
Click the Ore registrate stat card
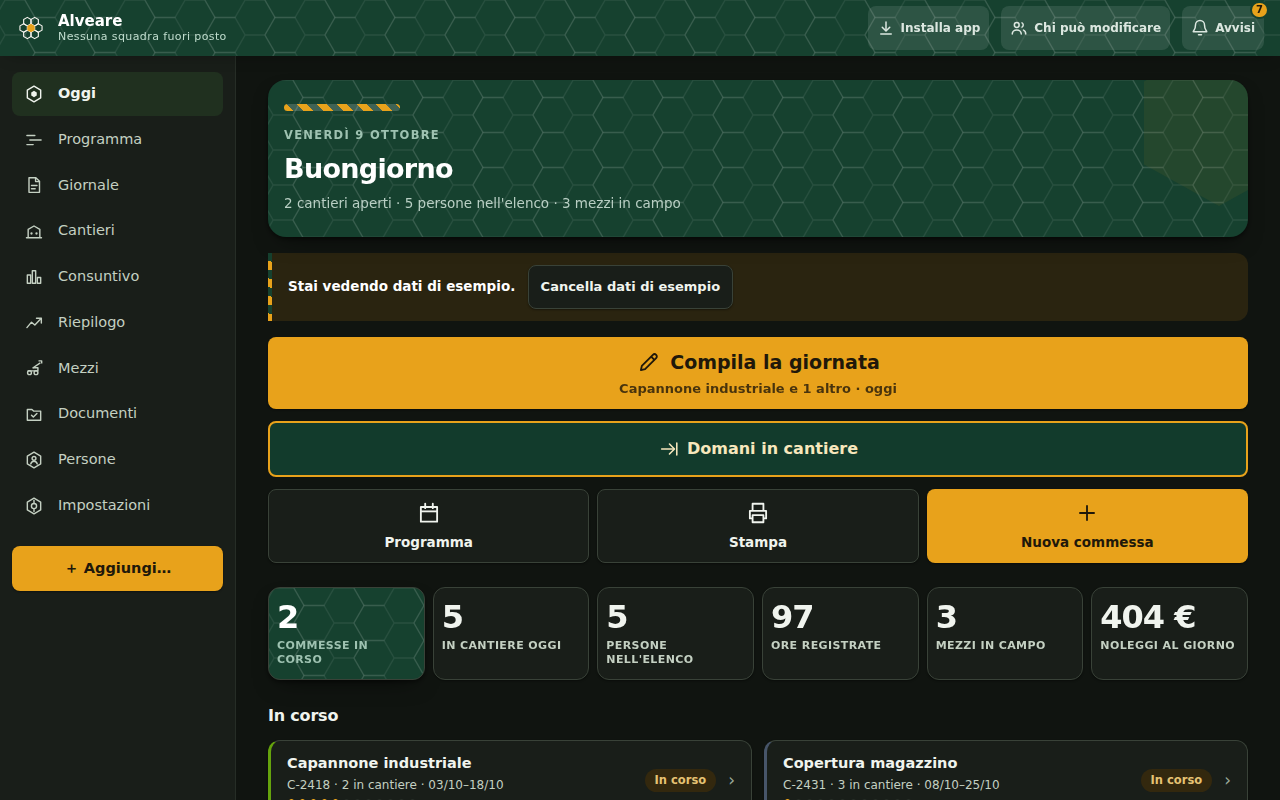[x=840, y=633]
